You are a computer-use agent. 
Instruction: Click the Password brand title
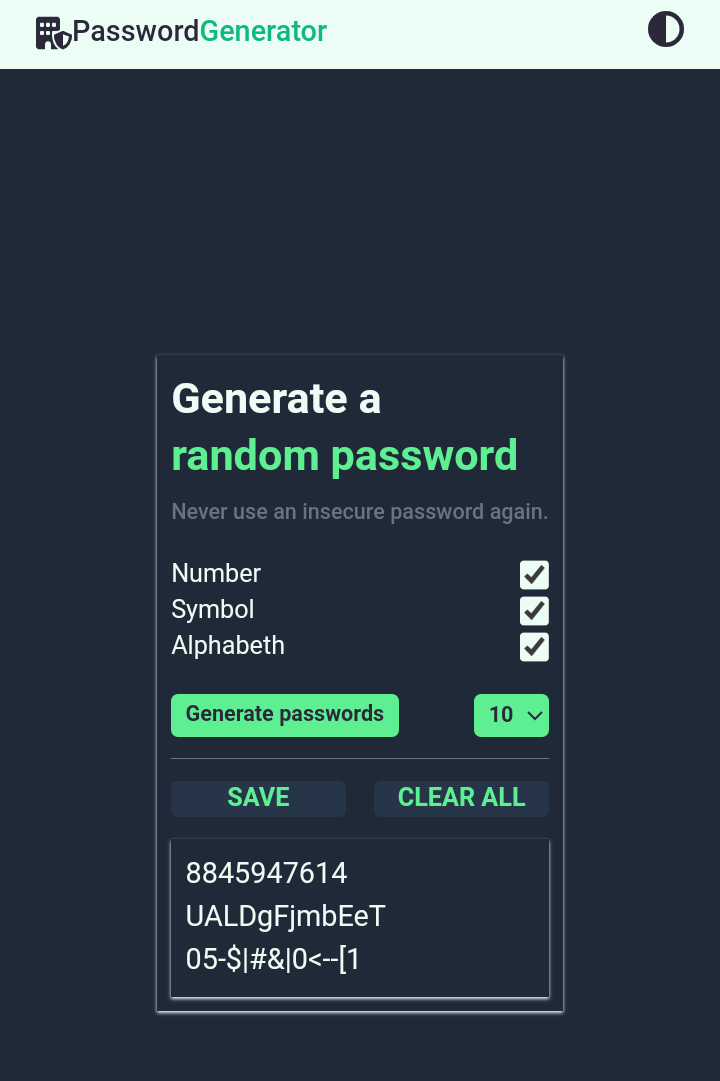(138, 31)
